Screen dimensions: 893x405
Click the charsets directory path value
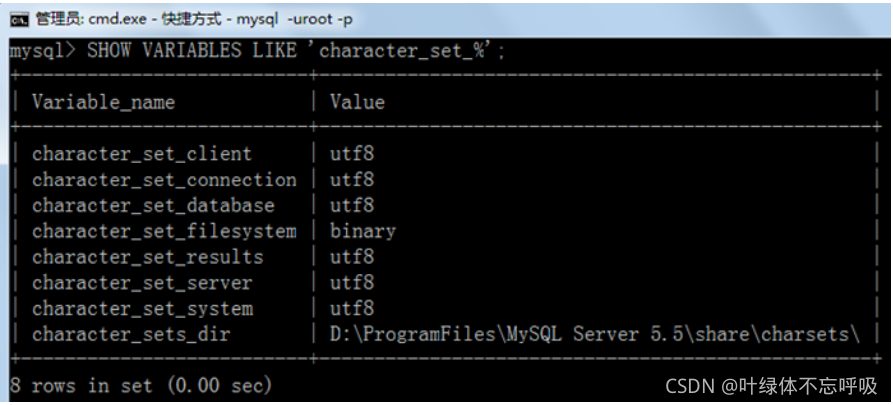[595, 334]
